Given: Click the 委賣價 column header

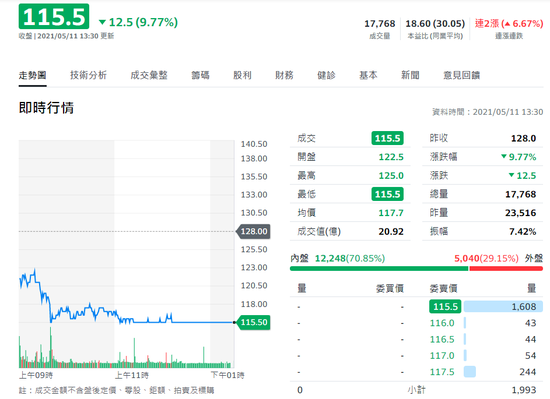Looking at the screenshot, I should pos(443,289).
